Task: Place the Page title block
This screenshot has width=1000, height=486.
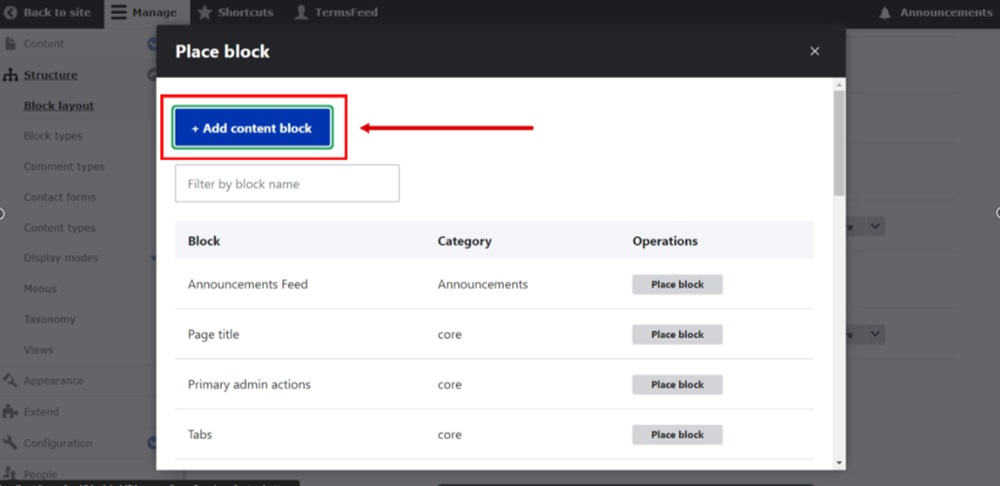Action: pyautogui.click(x=677, y=334)
